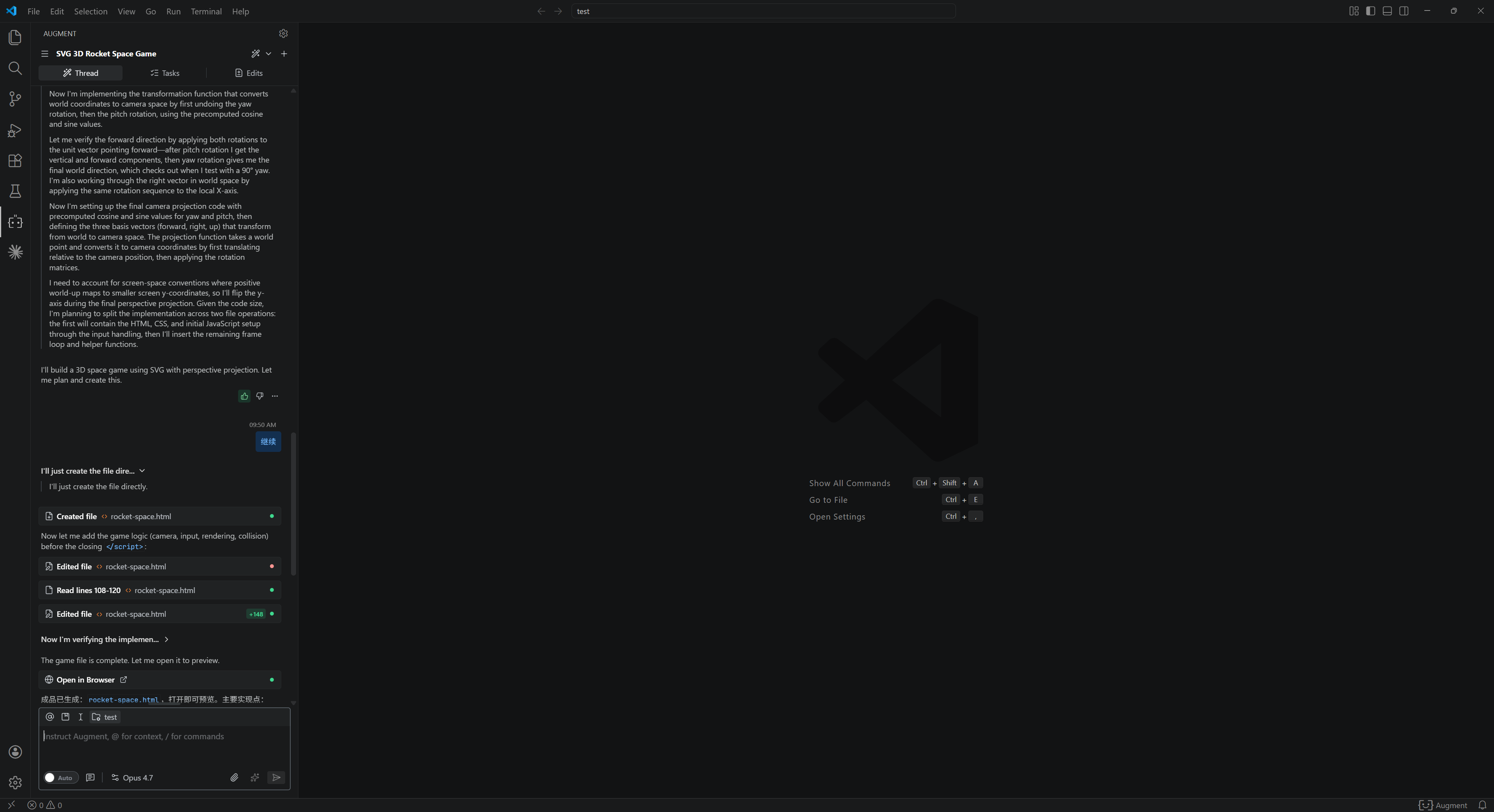Expand the Read lines 108-120 entry
This screenshot has width=1494, height=812.
(x=160, y=590)
